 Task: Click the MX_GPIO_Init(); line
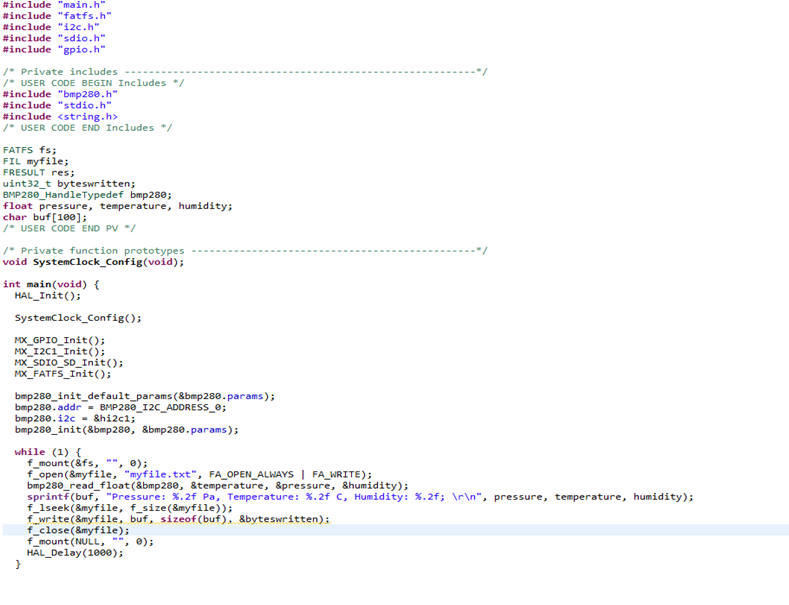point(60,340)
